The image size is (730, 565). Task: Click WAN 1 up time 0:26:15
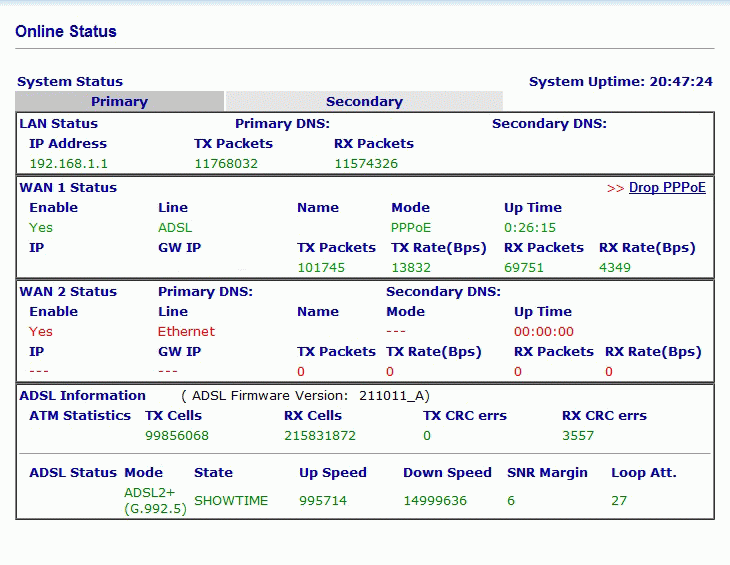[530, 228]
